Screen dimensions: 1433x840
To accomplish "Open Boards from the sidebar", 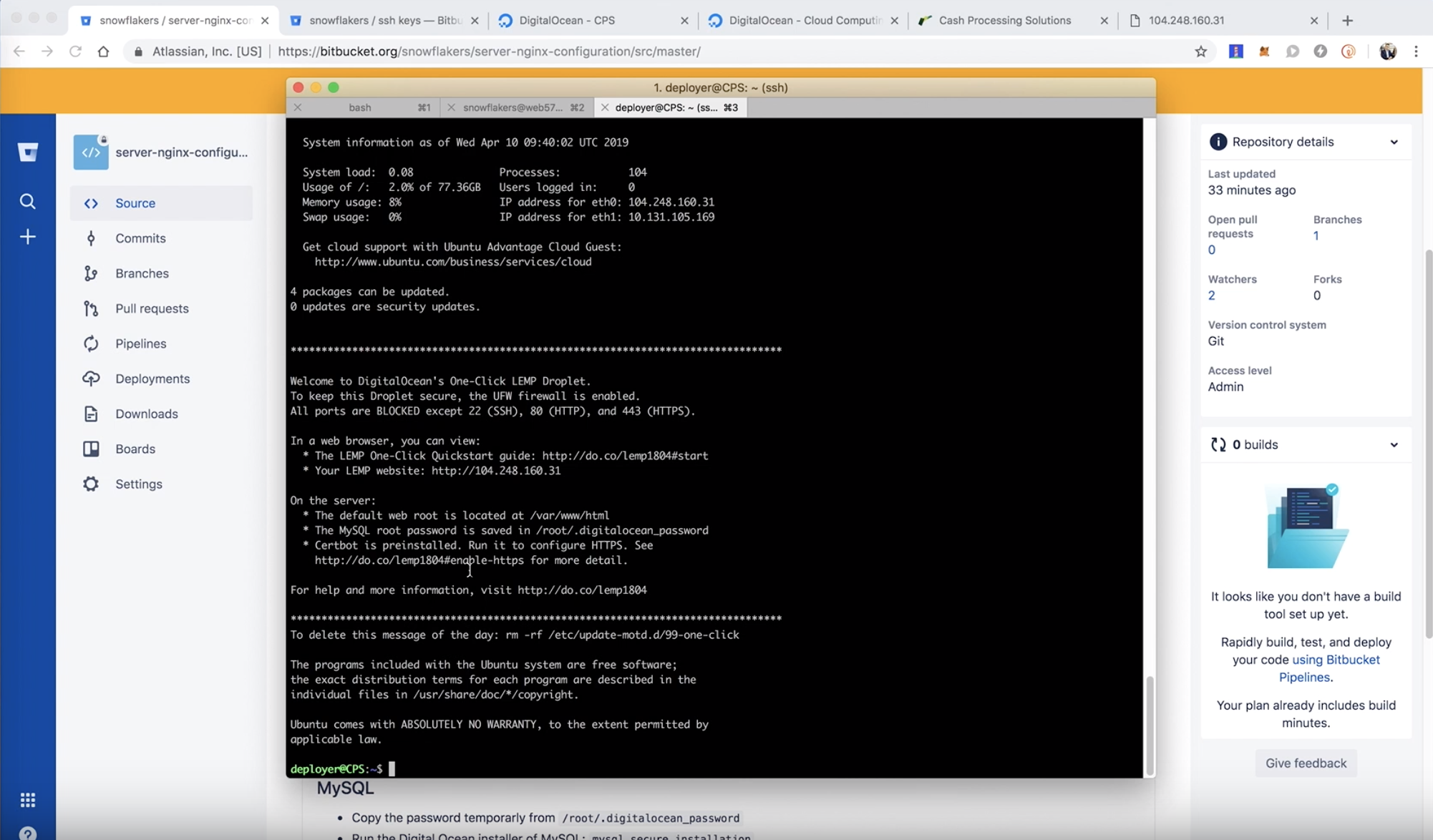I will click(x=135, y=449).
